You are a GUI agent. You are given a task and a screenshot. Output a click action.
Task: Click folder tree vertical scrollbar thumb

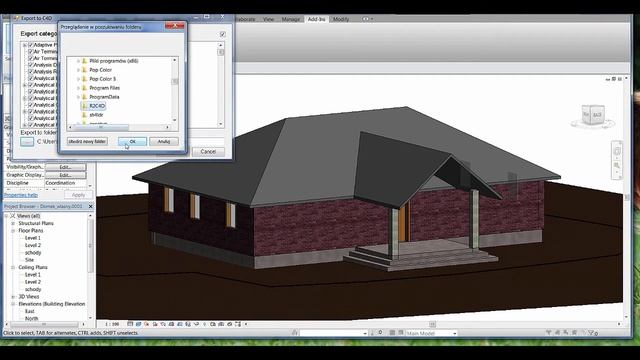[x=175, y=82]
